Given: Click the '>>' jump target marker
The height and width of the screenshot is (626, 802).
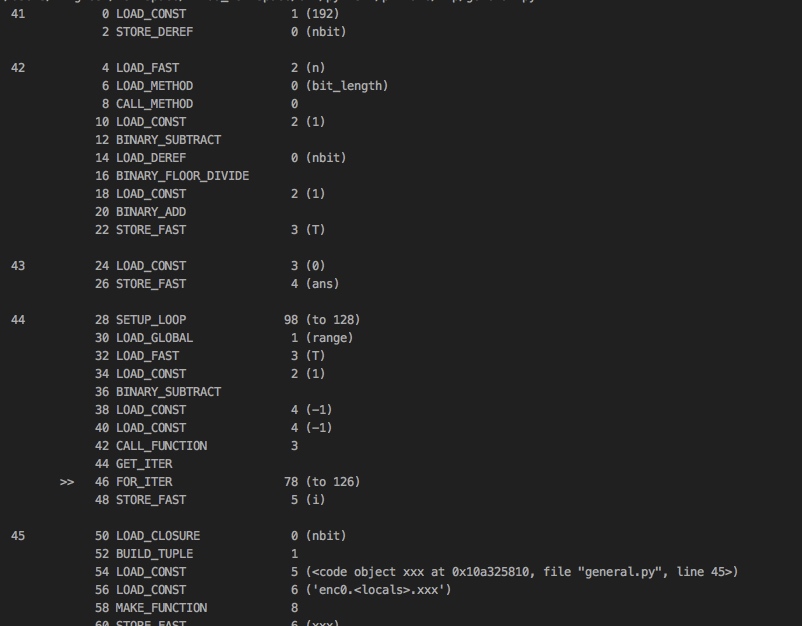Looking at the screenshot, I should [x=67, y=482].
